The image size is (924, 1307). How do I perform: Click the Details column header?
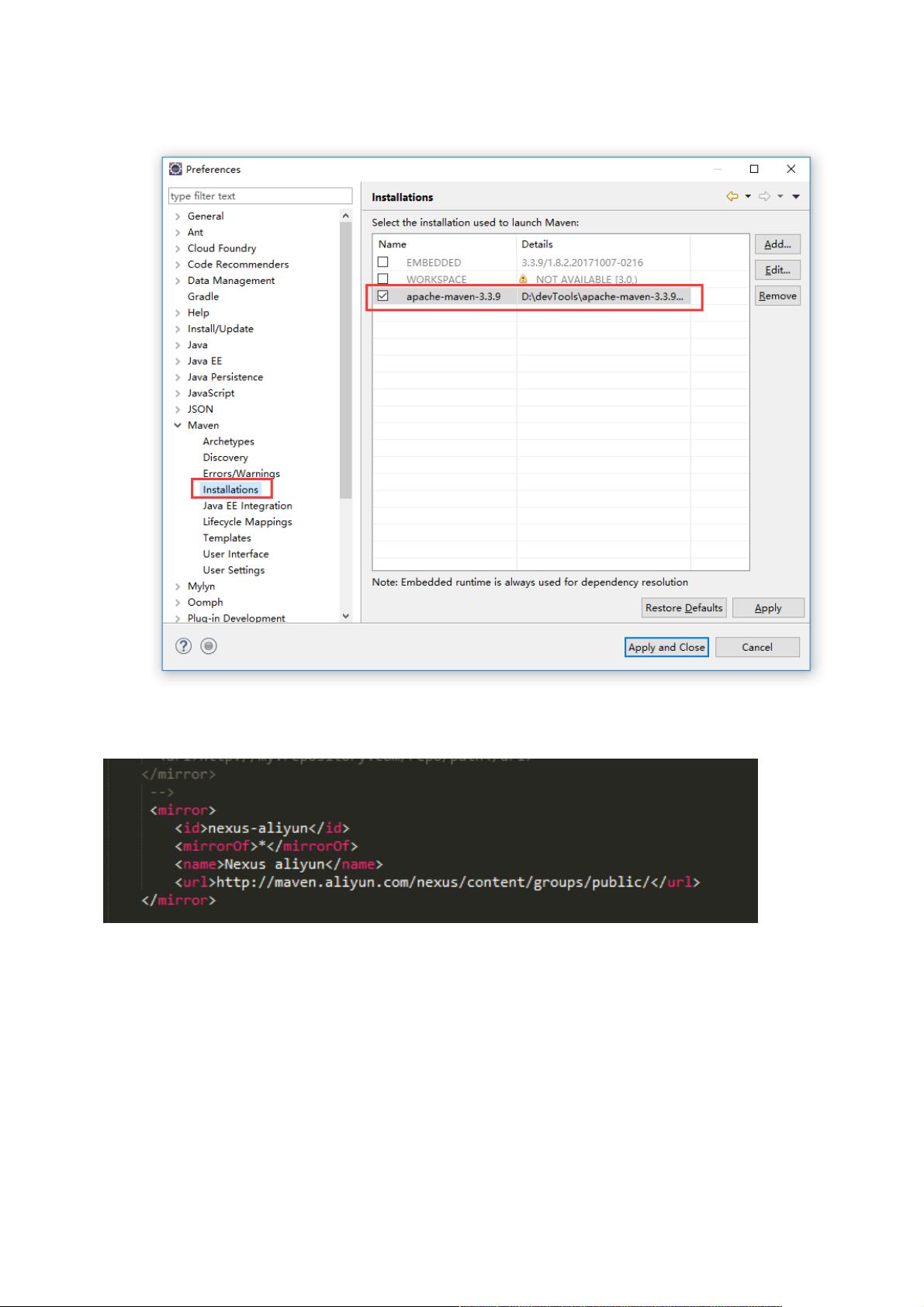604,244
